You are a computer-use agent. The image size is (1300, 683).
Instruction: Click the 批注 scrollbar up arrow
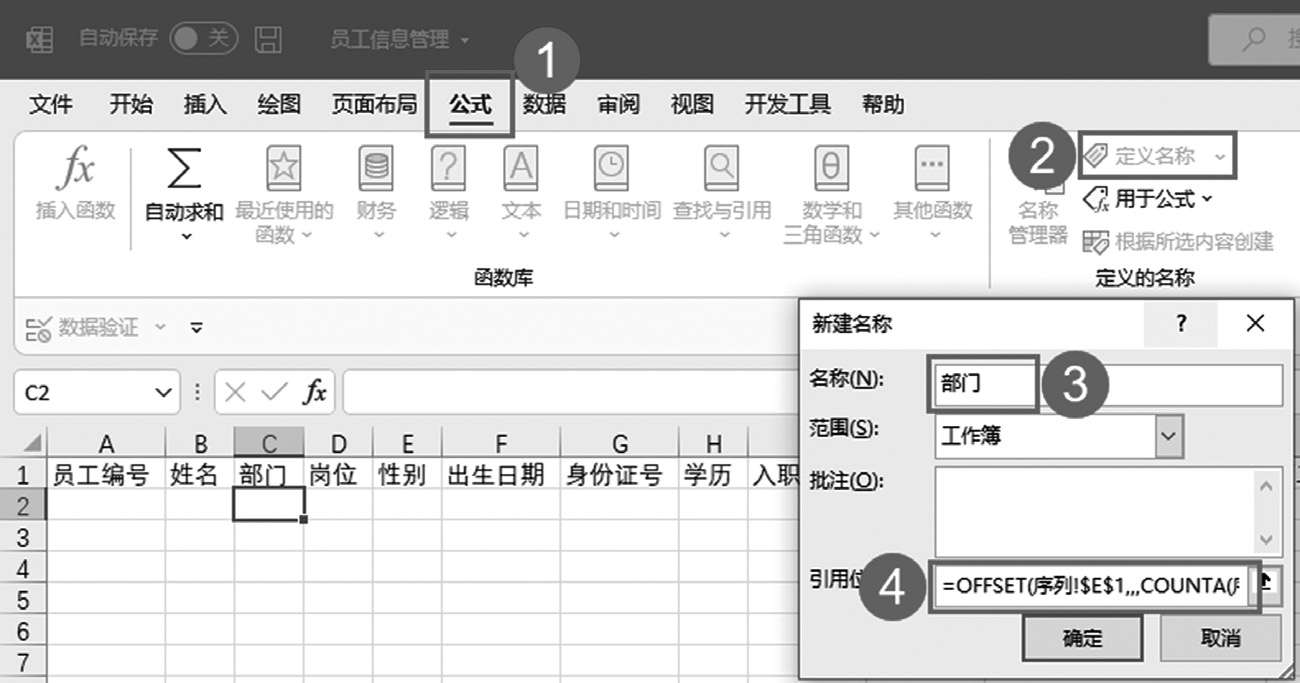coord(1268,485)
